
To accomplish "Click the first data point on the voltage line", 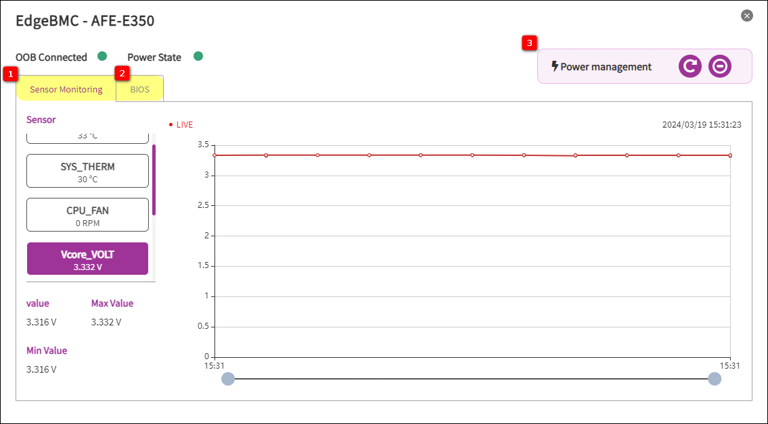I will click(215, 155).
